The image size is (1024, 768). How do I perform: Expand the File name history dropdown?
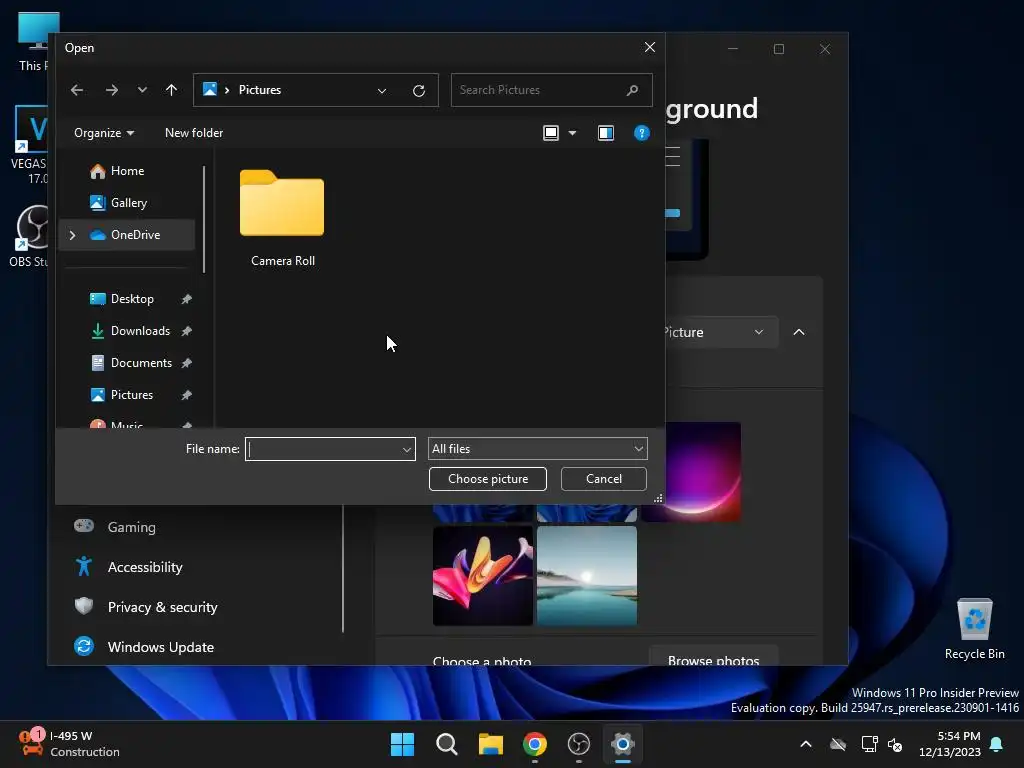pos(407,449)
